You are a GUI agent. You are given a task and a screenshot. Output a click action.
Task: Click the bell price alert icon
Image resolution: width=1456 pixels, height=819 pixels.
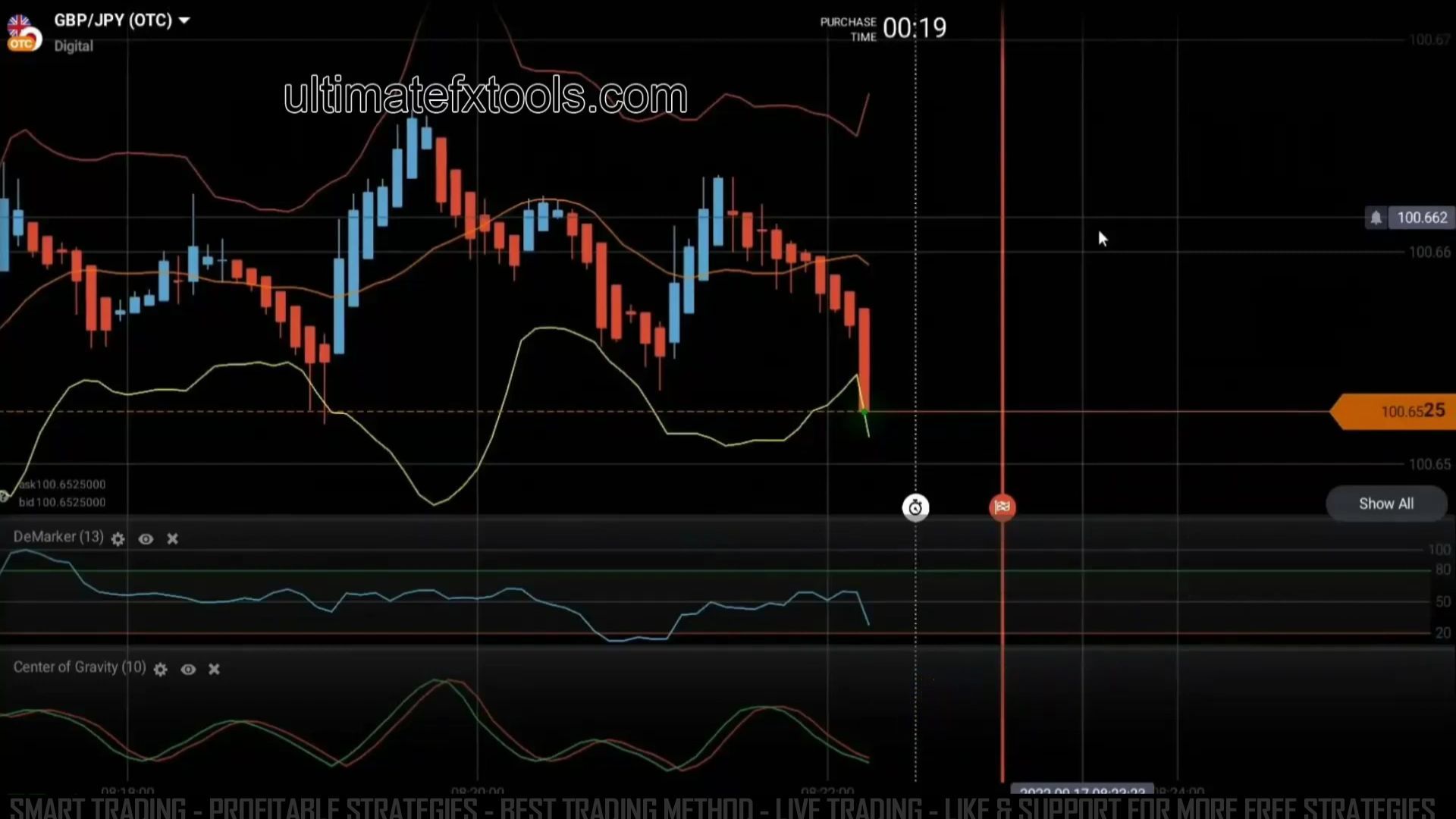(x=1376, y=218)
